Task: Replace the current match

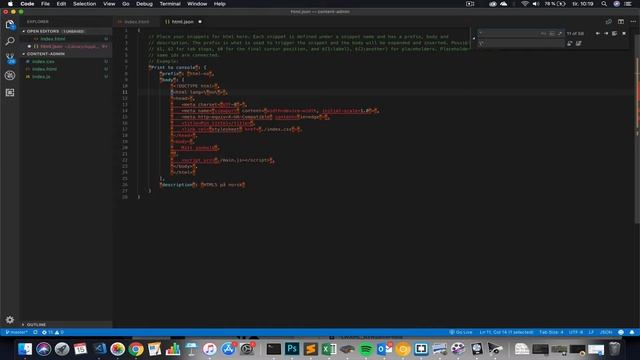Action: tap(570, 43)
